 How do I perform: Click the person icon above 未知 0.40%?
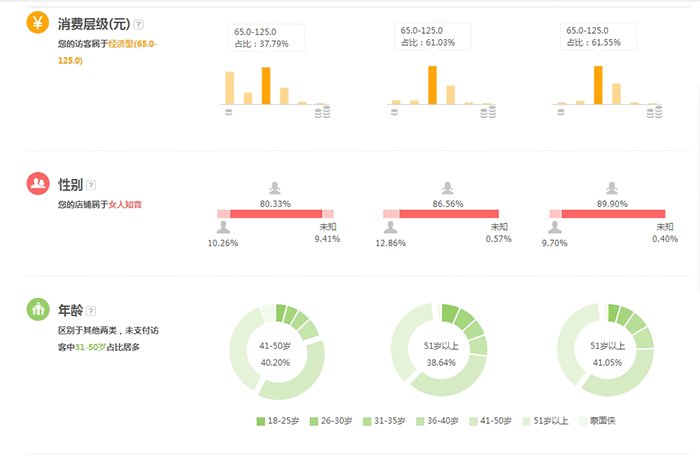(x=665, y=227)
